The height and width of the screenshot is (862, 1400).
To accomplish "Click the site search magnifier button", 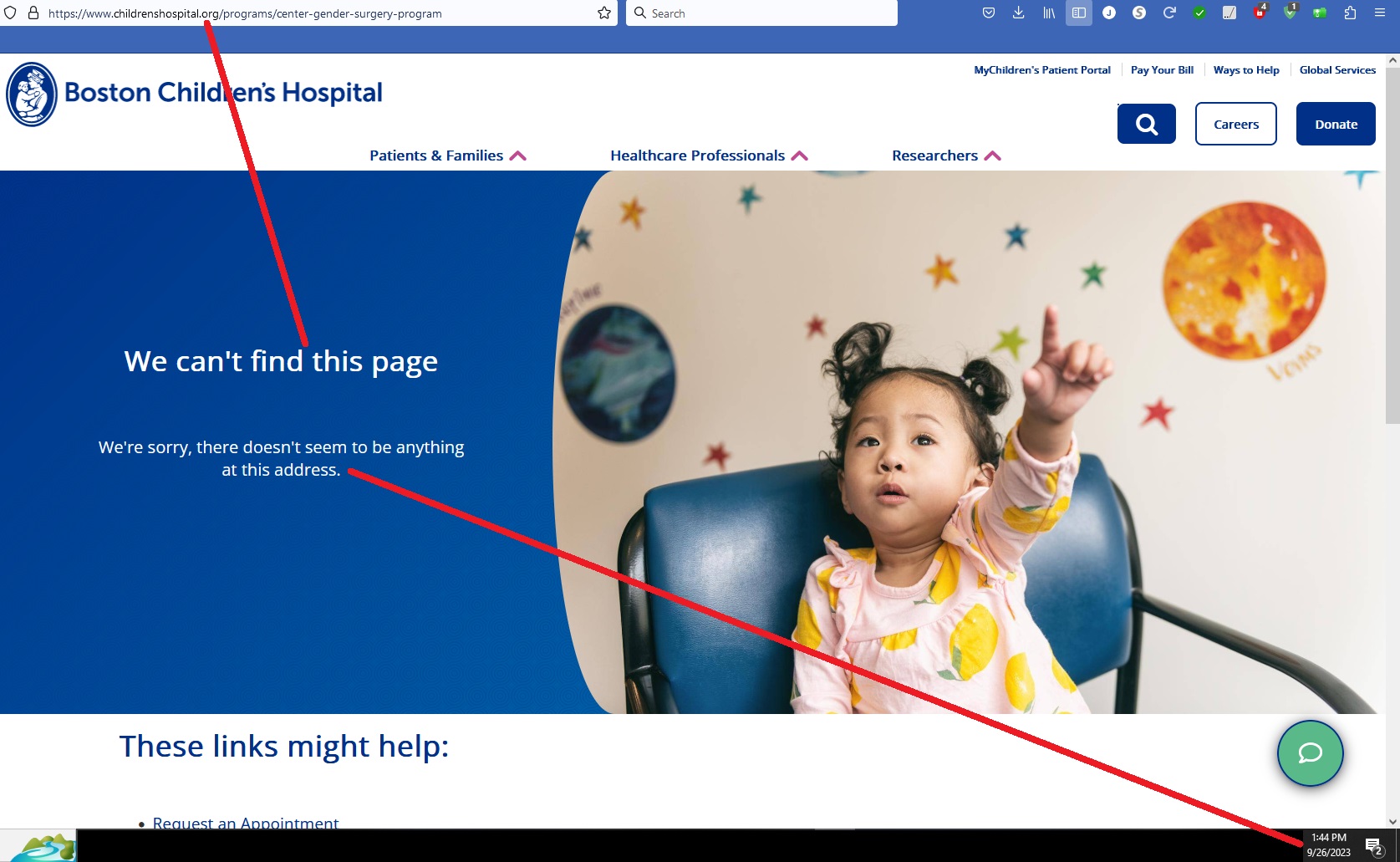I will click(x=1146, y=124).
